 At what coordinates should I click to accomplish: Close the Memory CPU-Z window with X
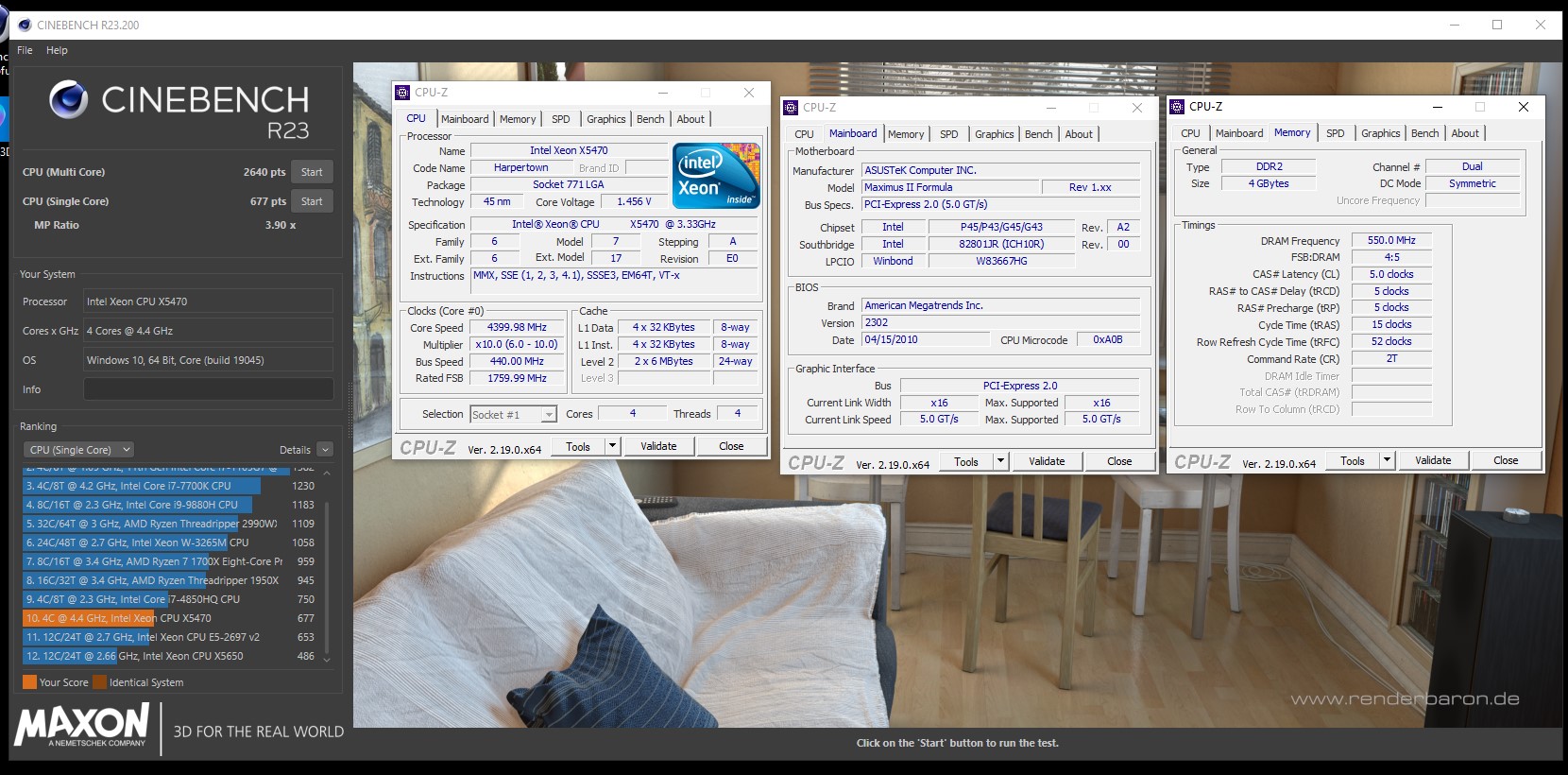(1523, 107)
